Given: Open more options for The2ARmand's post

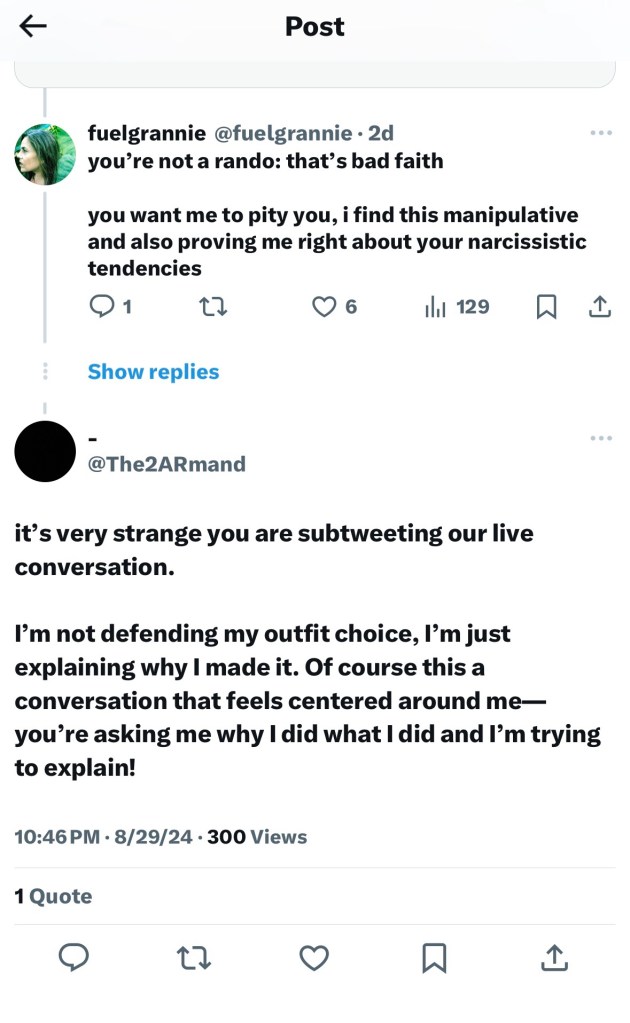Looking at the screenshot, I should tap(600, 438).
